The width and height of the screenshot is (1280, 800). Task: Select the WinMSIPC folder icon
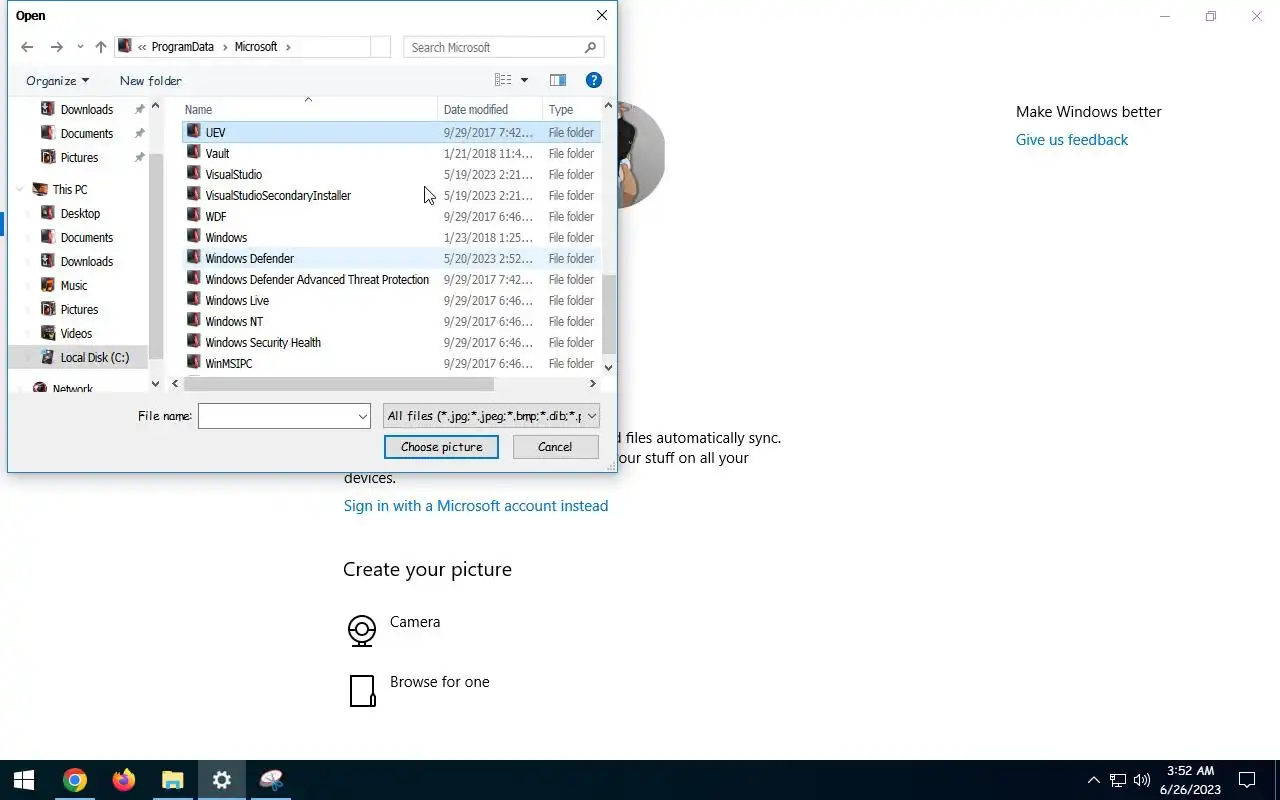tap(194, 363)
